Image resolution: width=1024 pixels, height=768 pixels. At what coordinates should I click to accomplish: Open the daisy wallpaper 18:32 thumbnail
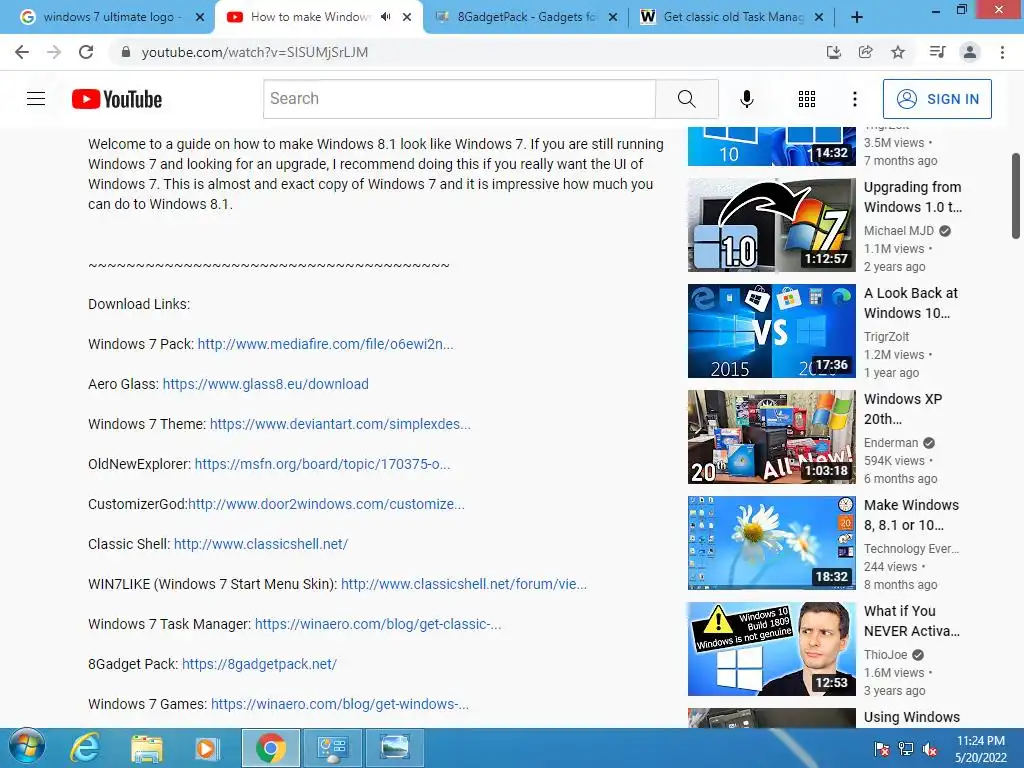pos(771,543)
